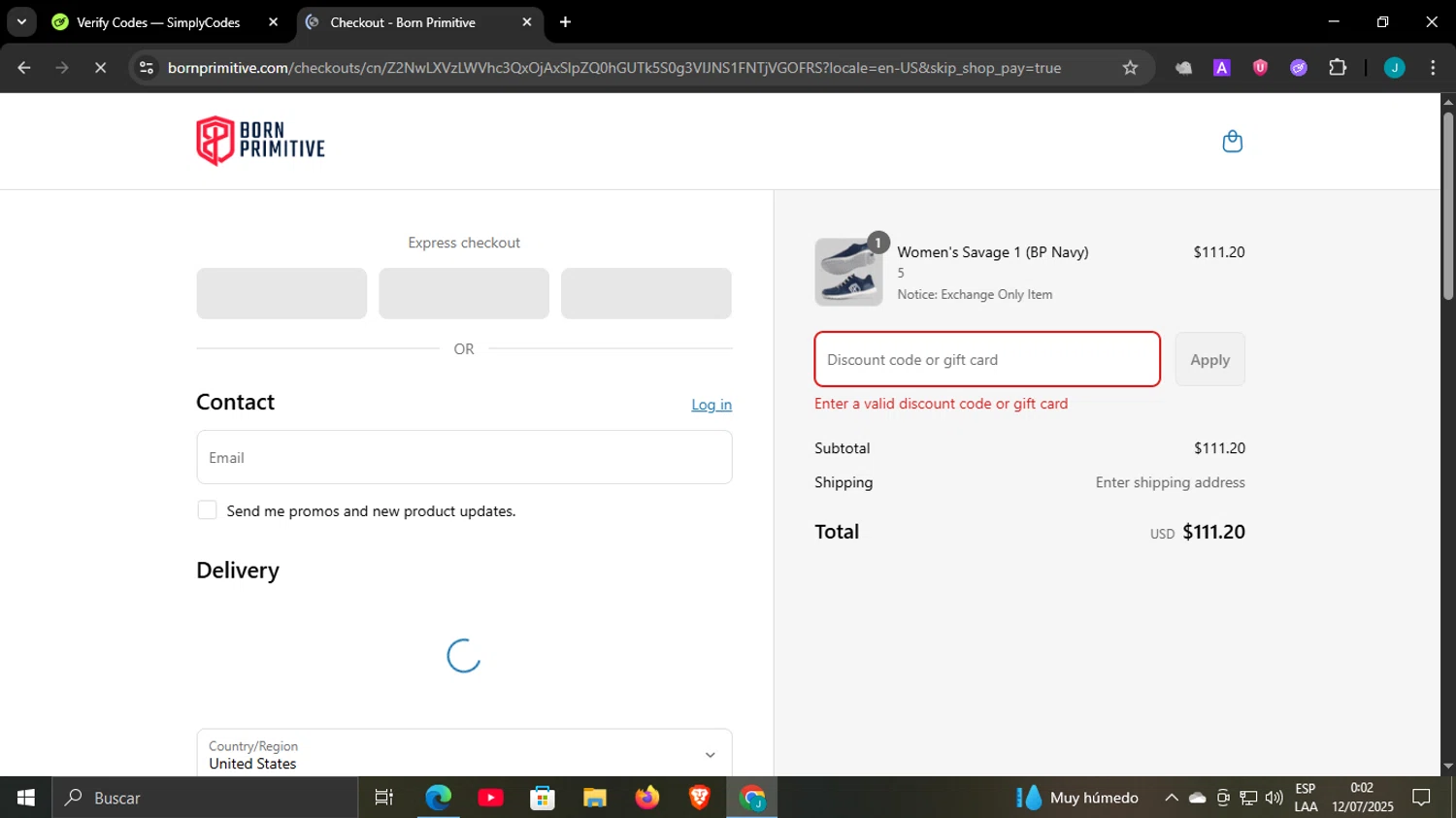Viewport: 1456px width, 818px height.
Task: Click the Apply discount button
Action: pos(1209,359)
